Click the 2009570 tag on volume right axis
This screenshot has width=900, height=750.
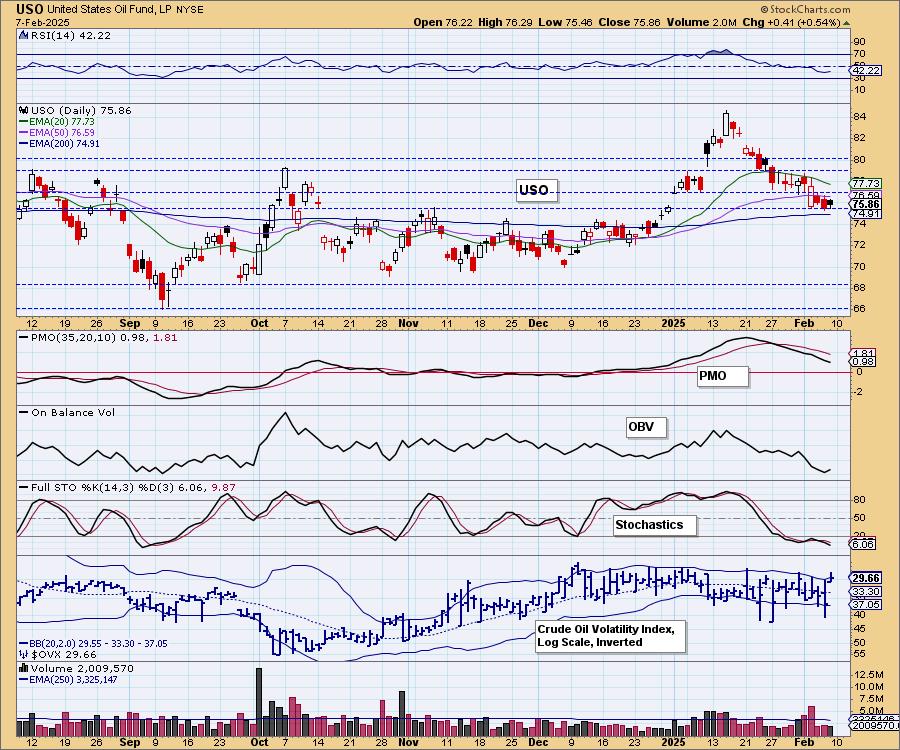(x=874, y=726)
